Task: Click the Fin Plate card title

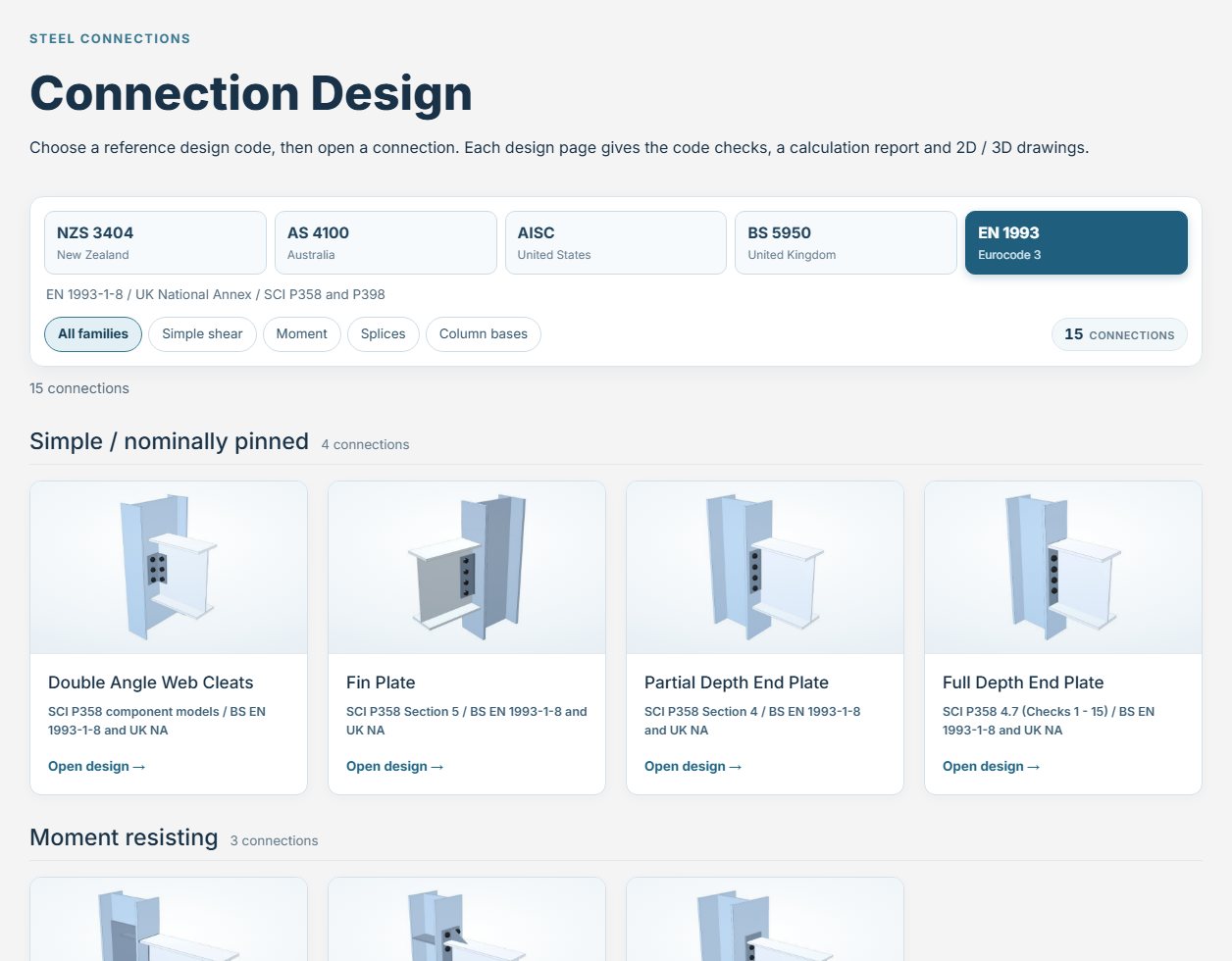Action: (x=381, y=683)
